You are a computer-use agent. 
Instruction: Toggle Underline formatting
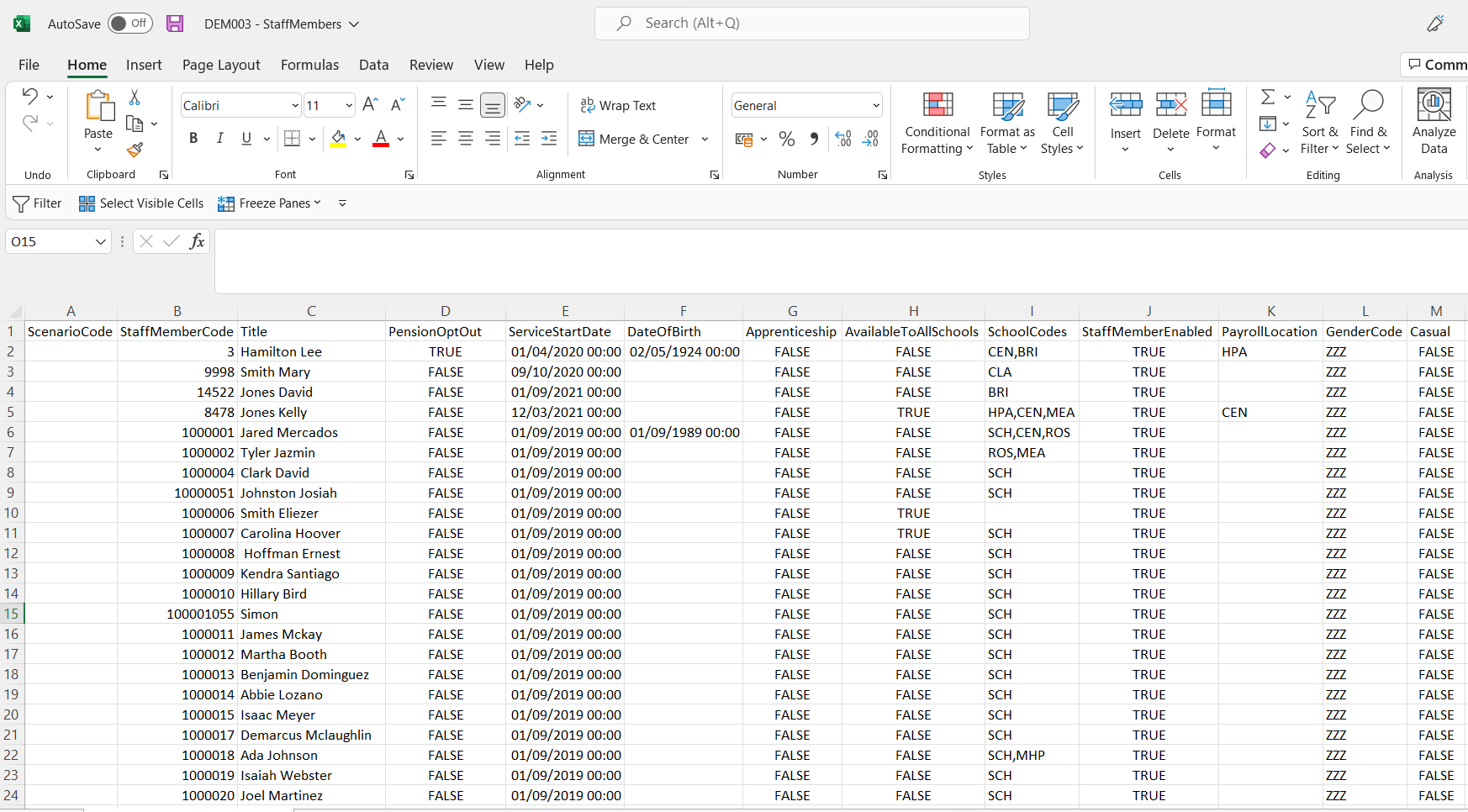coord(246,139)
